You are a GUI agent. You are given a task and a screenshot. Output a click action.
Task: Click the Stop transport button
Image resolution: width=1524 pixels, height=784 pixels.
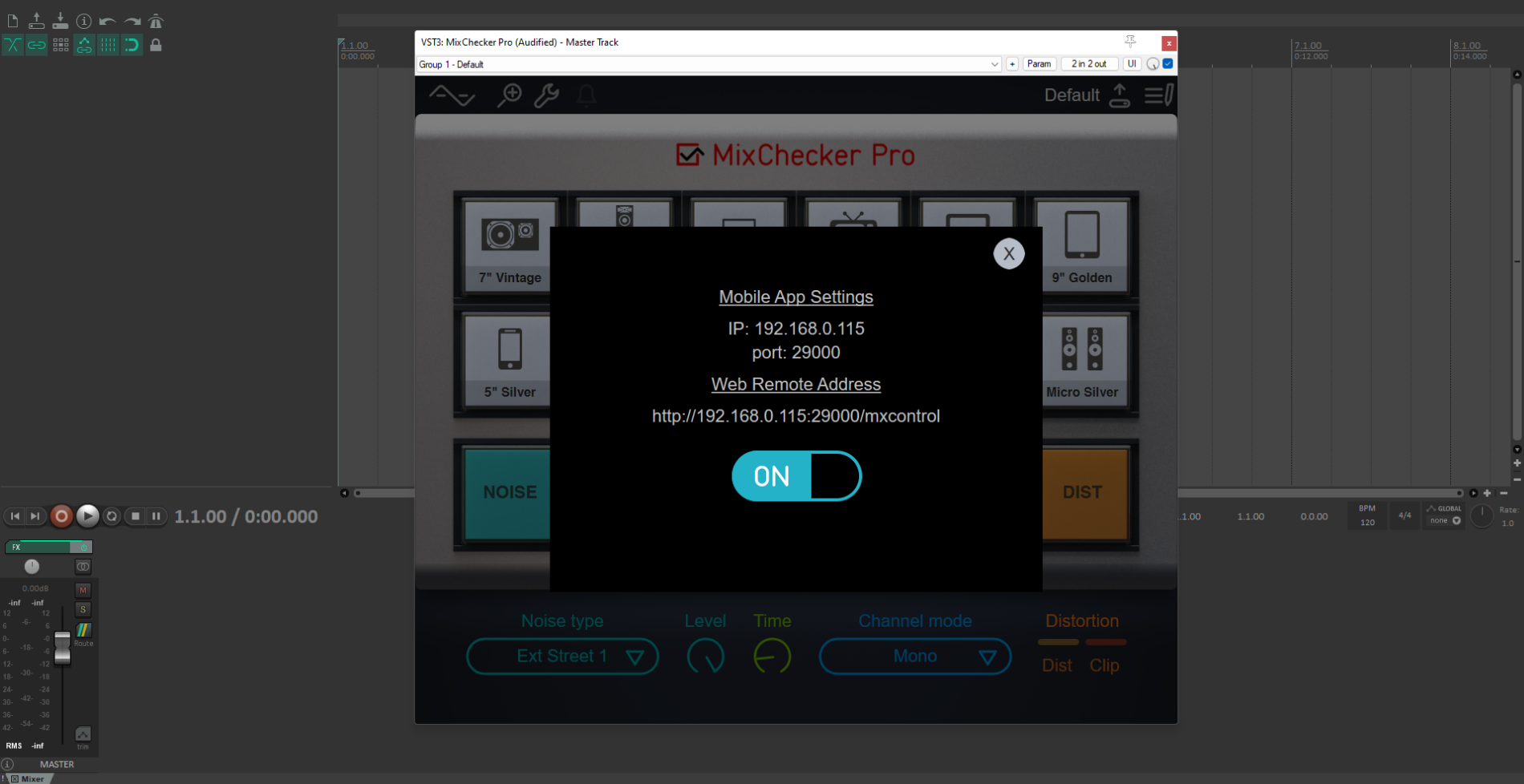pyautogui.click(x=136, y=516)
